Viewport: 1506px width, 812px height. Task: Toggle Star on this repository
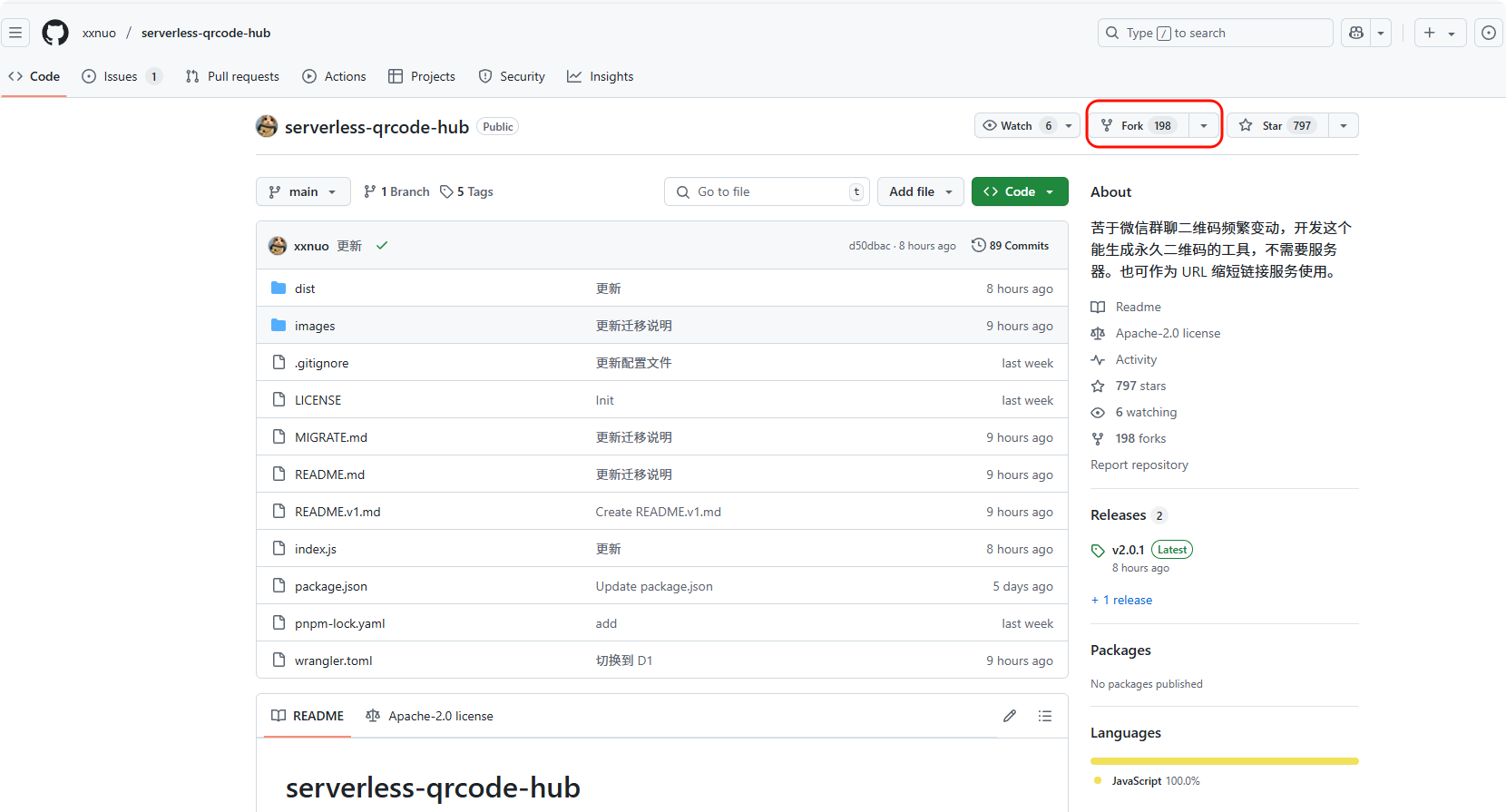tap(1278, 125)
